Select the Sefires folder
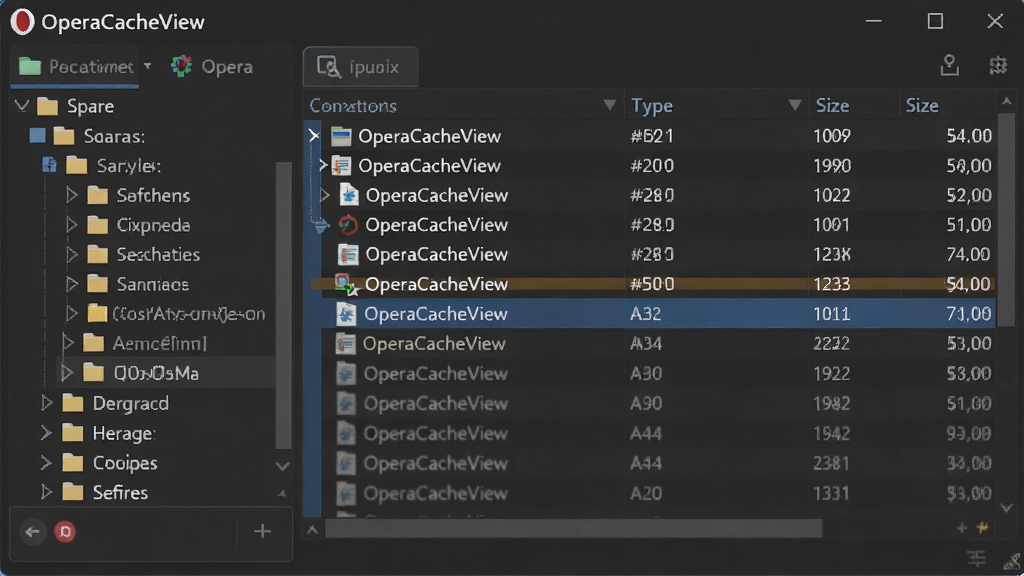The width and height of the screenshot is (1024, 576). [x=120, y=492]
